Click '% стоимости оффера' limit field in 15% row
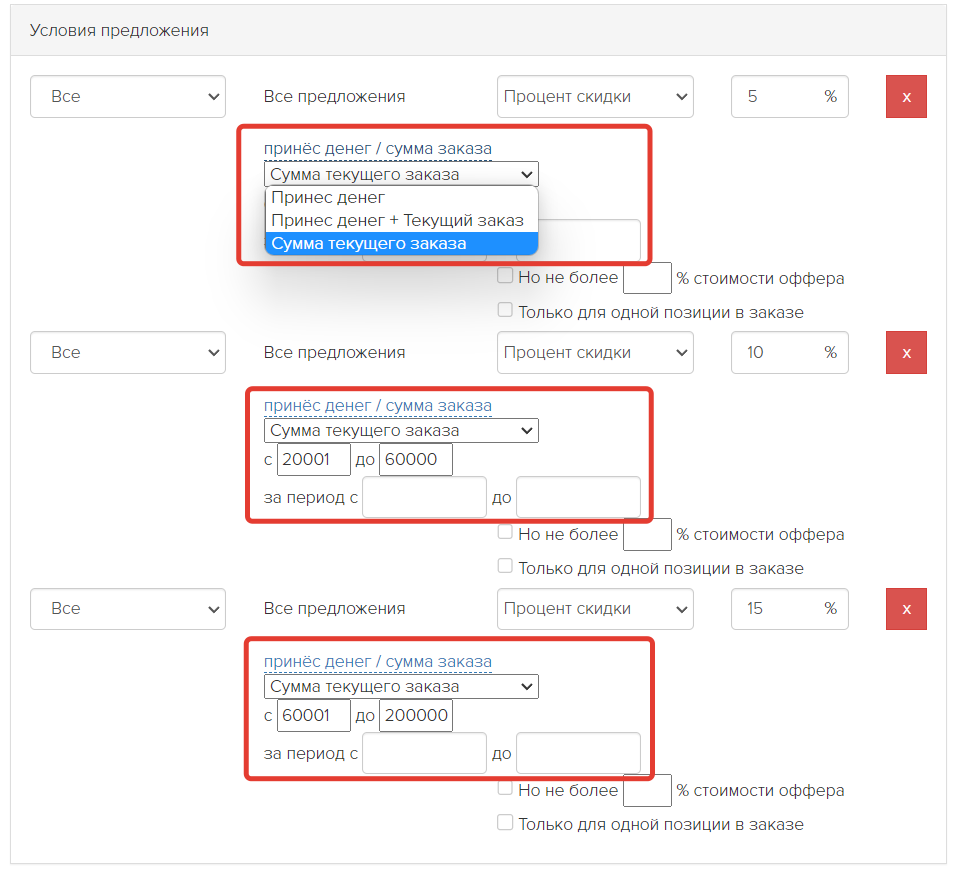This screenshot has height=873, width=956. (x=647, y=791)
